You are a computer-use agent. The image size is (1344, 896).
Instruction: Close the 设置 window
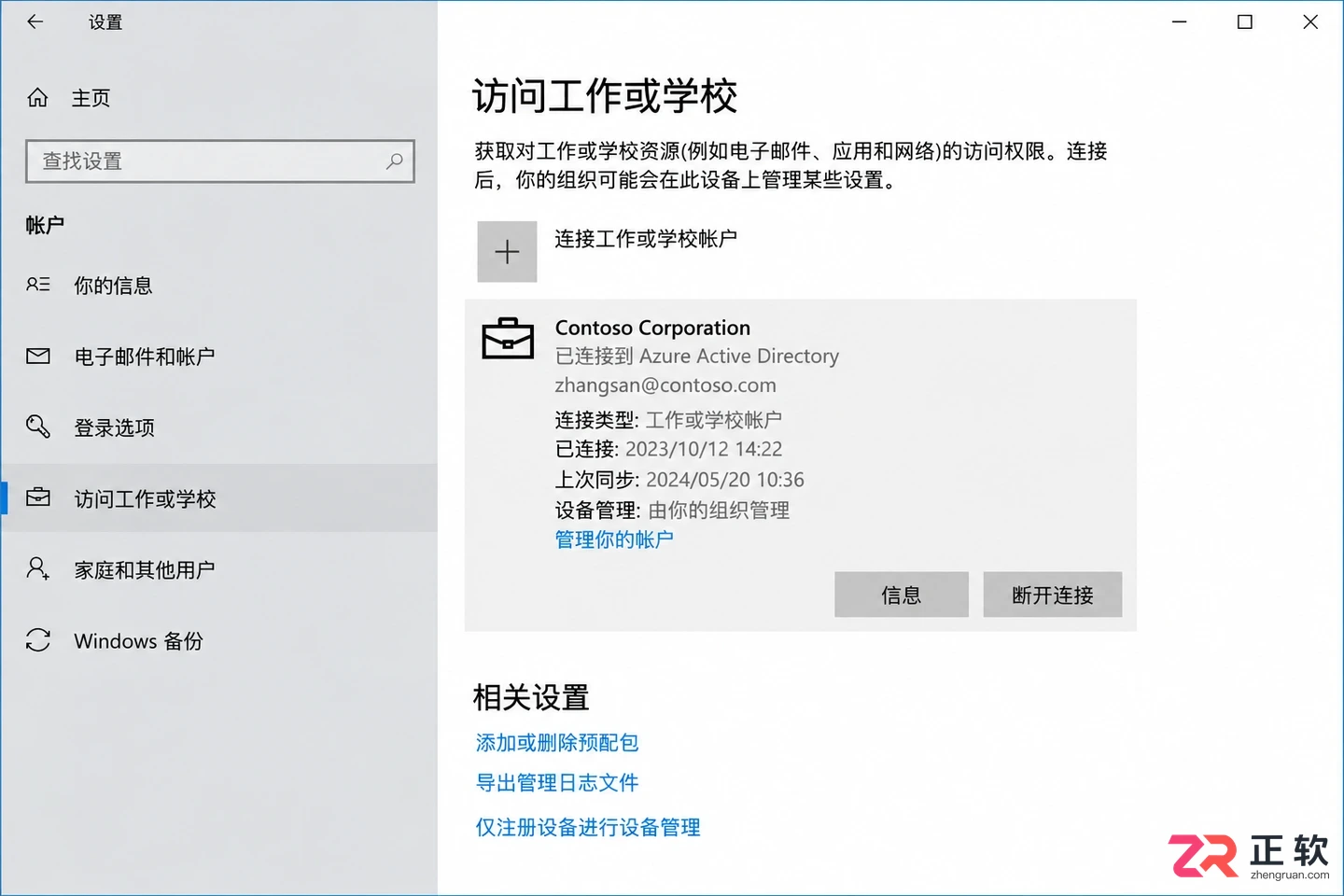1310,21
